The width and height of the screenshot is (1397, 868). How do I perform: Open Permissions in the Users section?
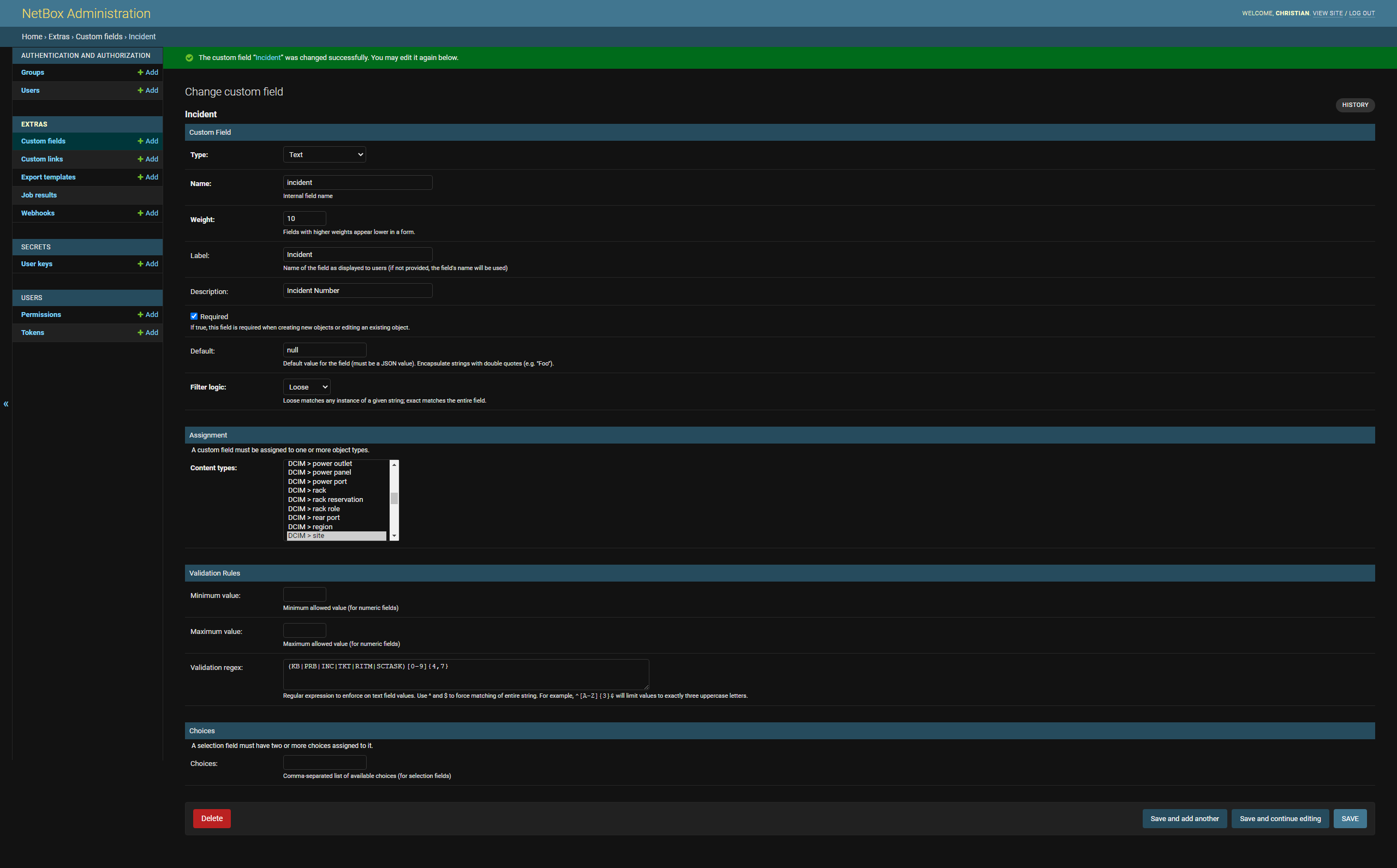coord(41,315)
